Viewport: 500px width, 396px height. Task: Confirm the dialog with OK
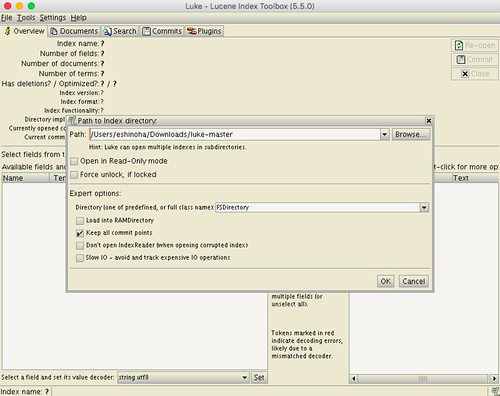(x=386, y=281)
